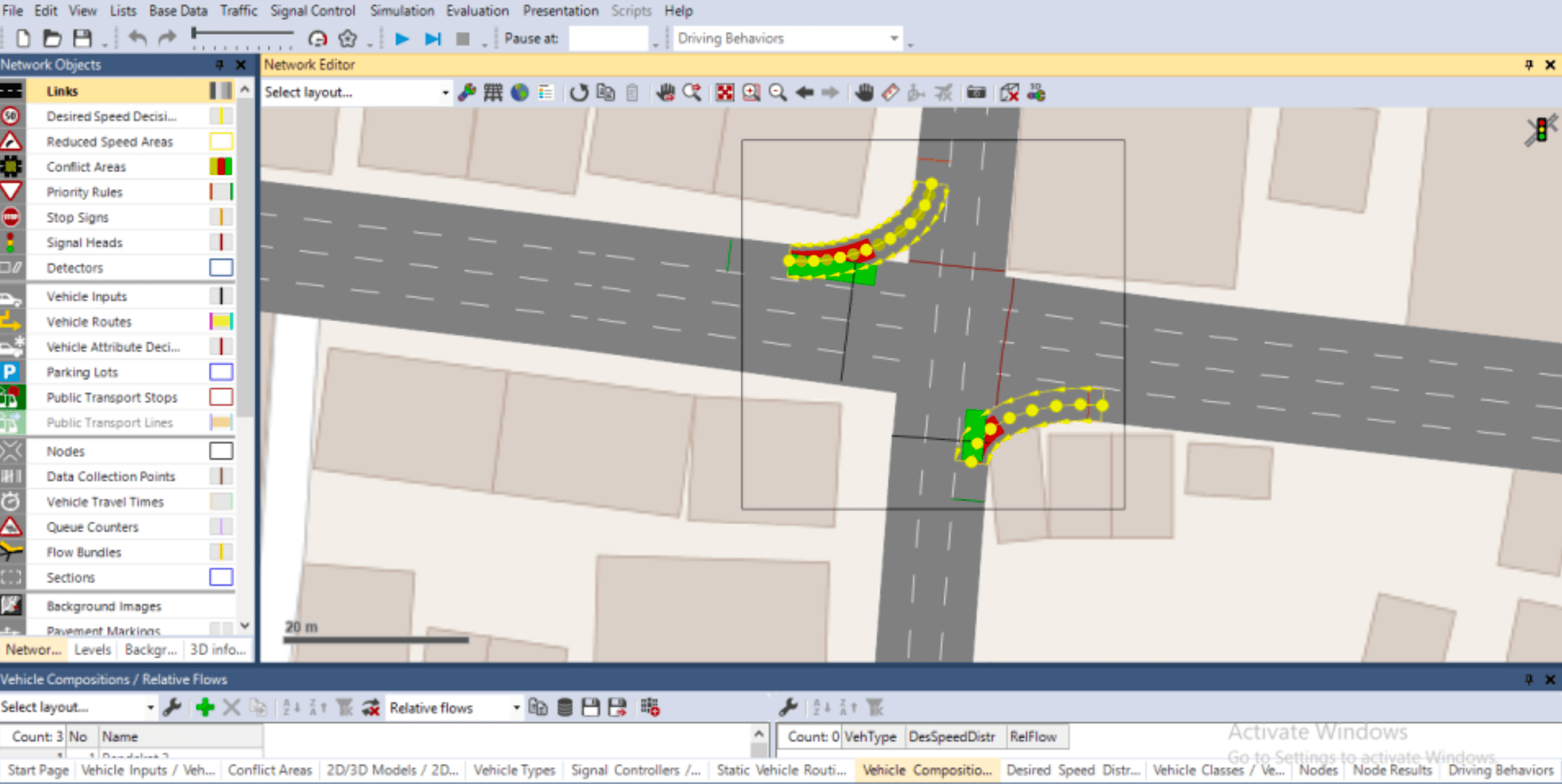Select the Vehicle Inputs object icon

11,297
